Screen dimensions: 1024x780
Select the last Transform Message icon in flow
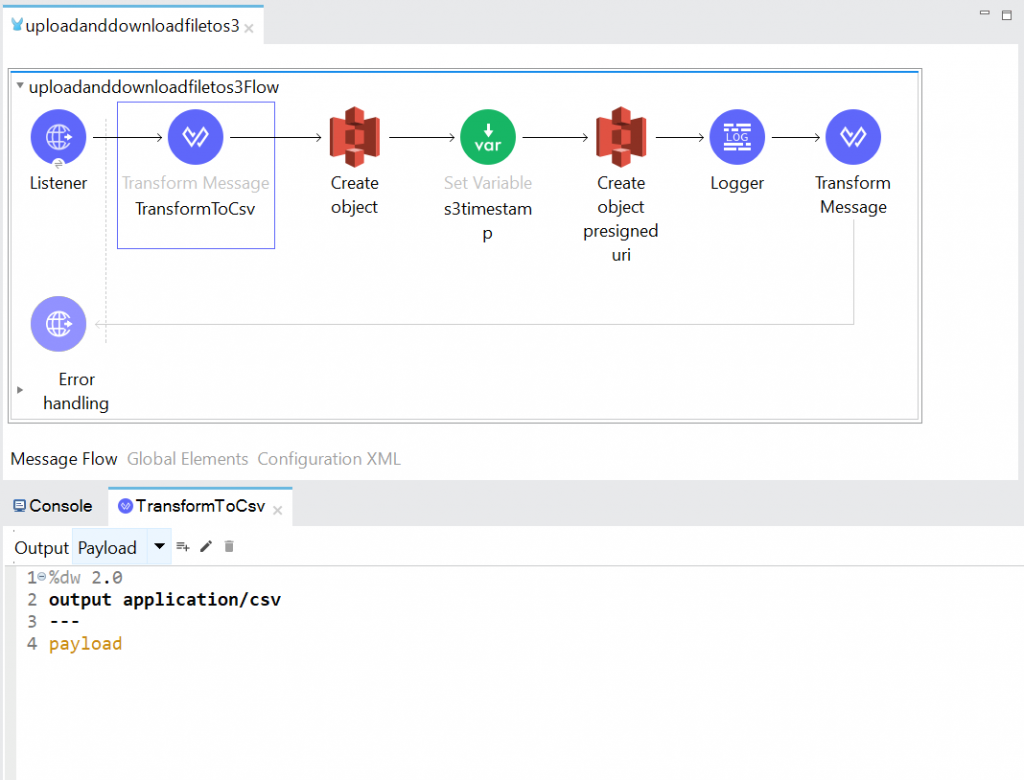click(x=853, y=137)
